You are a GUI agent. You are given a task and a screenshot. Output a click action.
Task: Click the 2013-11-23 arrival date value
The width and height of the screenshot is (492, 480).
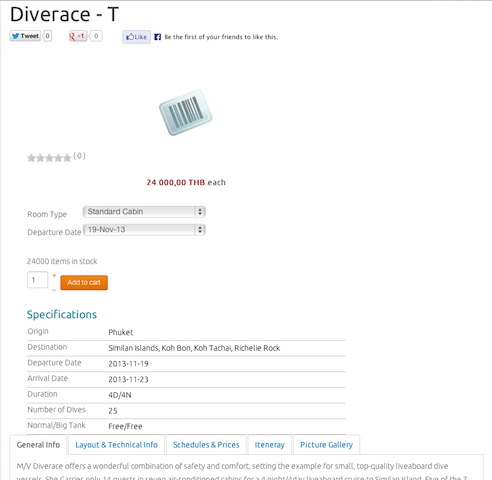pos(128,379)
